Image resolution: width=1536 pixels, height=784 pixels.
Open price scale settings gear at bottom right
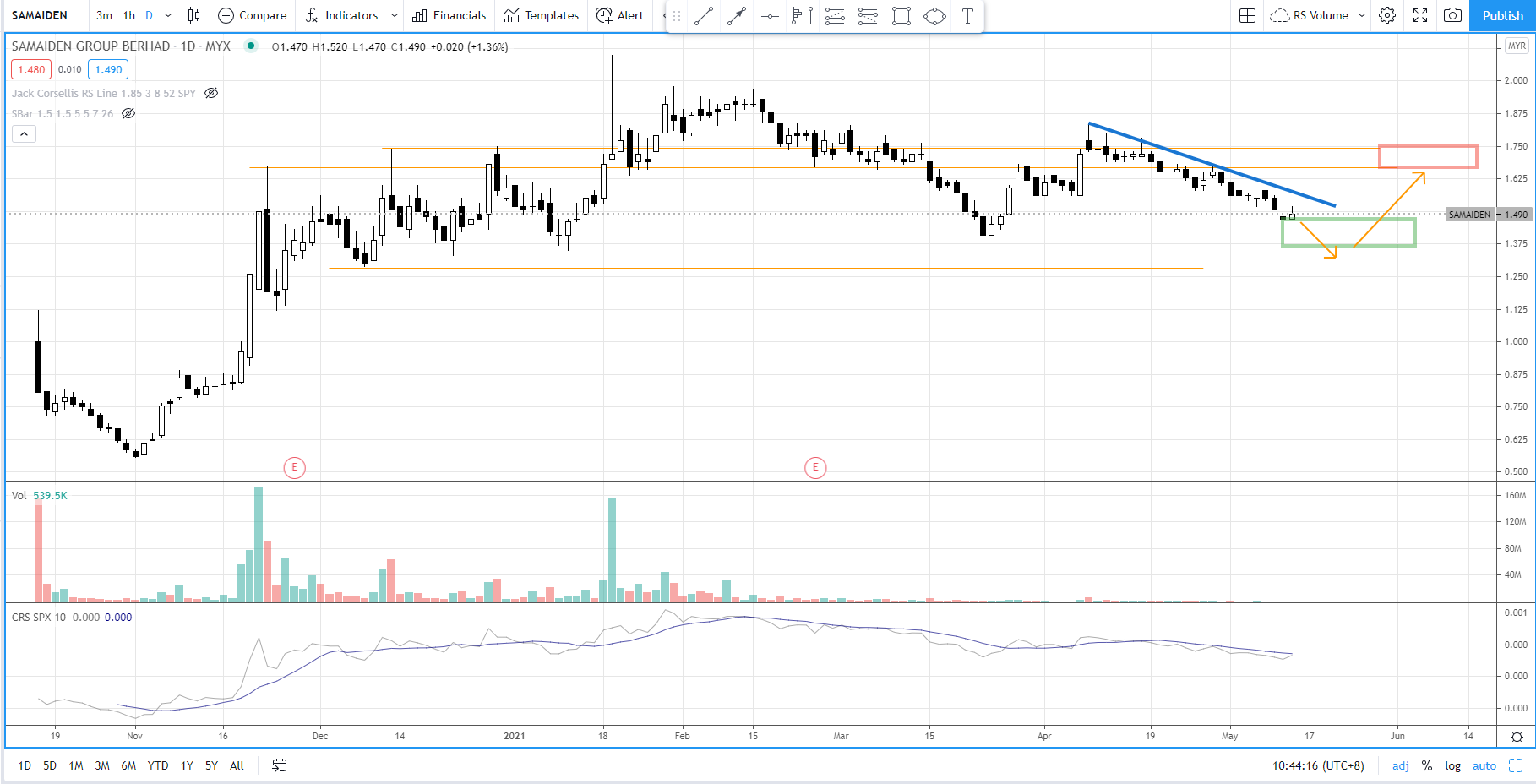[1517, 737]
